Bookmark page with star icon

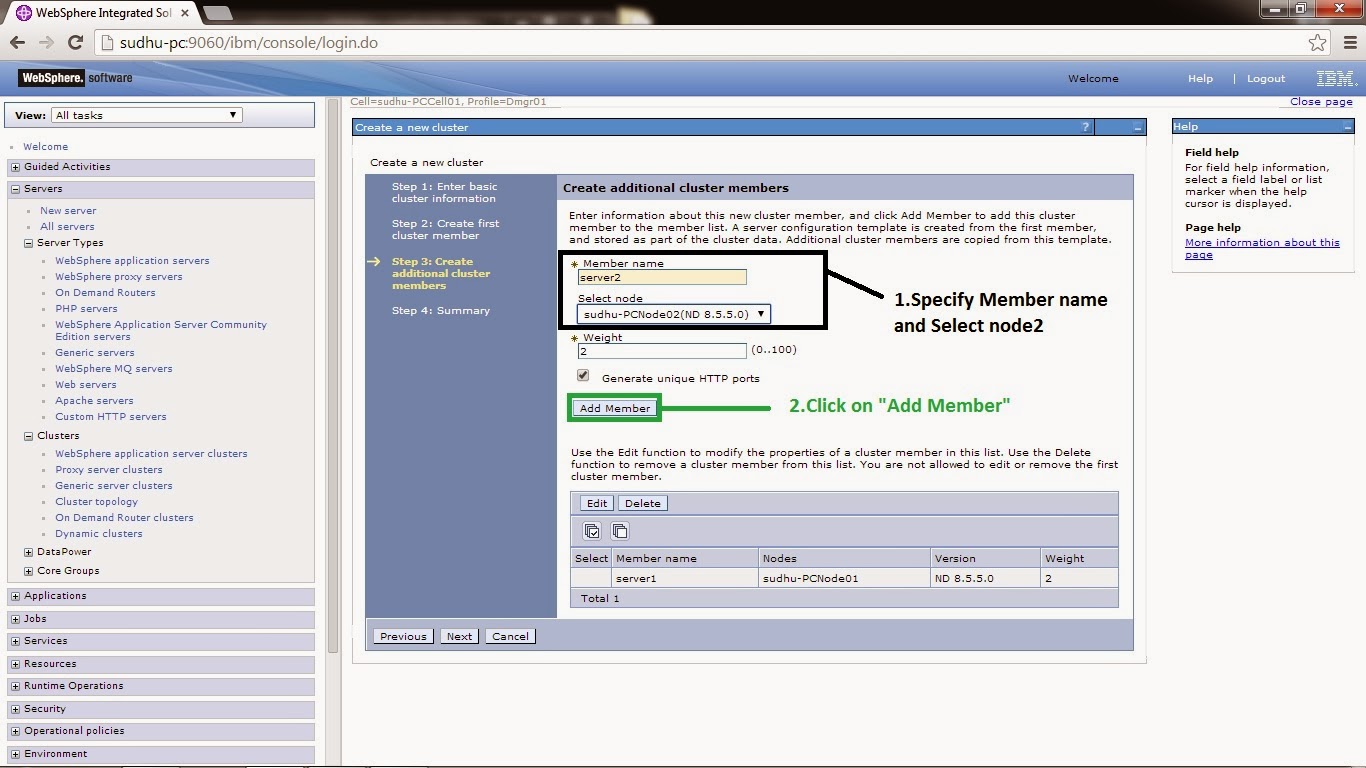pyautogui.click(x=1318, y=42)
